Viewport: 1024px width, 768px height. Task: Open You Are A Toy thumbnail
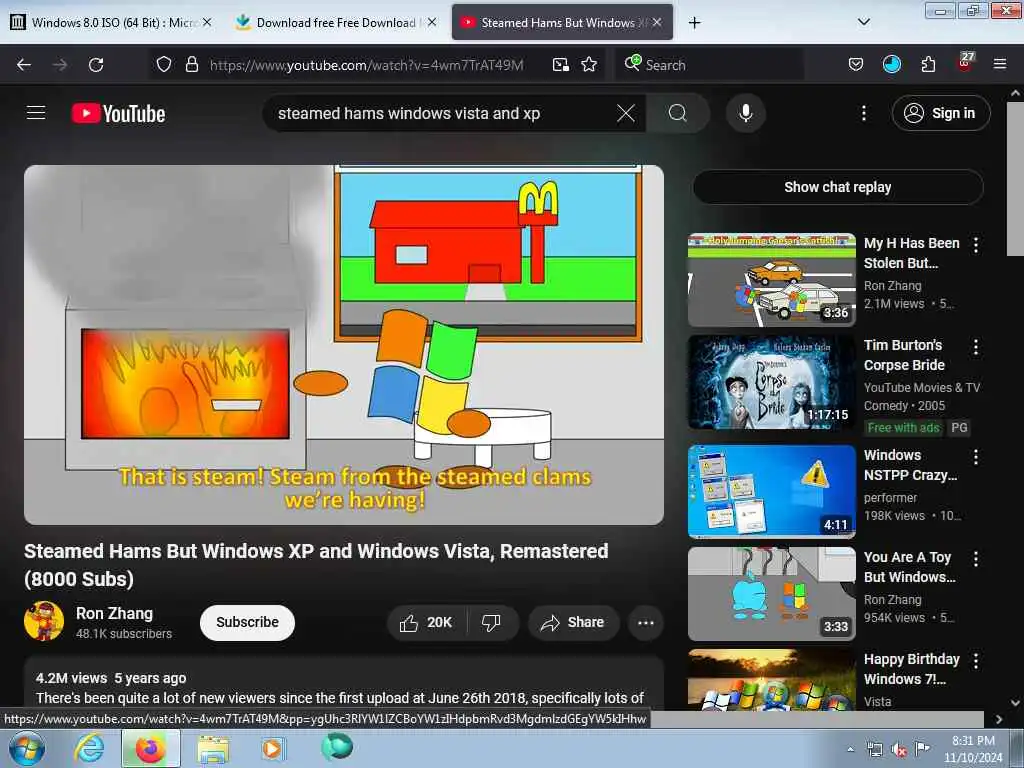[x=771, y=594]
